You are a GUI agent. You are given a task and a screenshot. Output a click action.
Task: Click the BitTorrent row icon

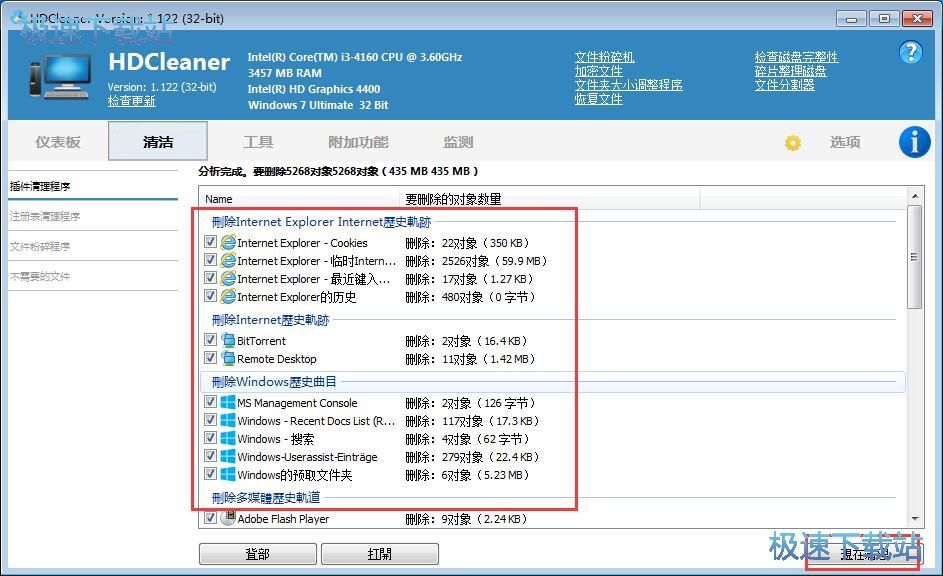click(x=228, y=340)
